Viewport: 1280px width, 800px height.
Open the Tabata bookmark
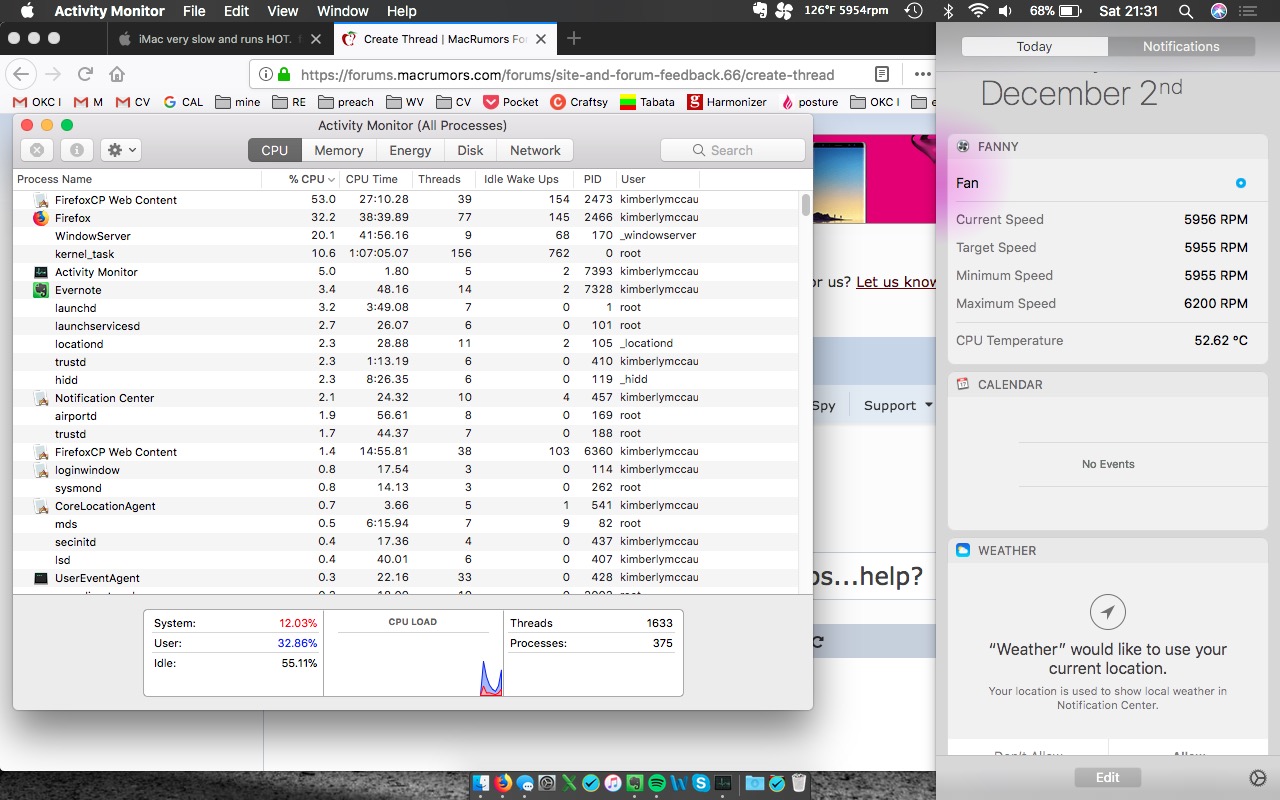pyautogui.click(x=647, y=102)
